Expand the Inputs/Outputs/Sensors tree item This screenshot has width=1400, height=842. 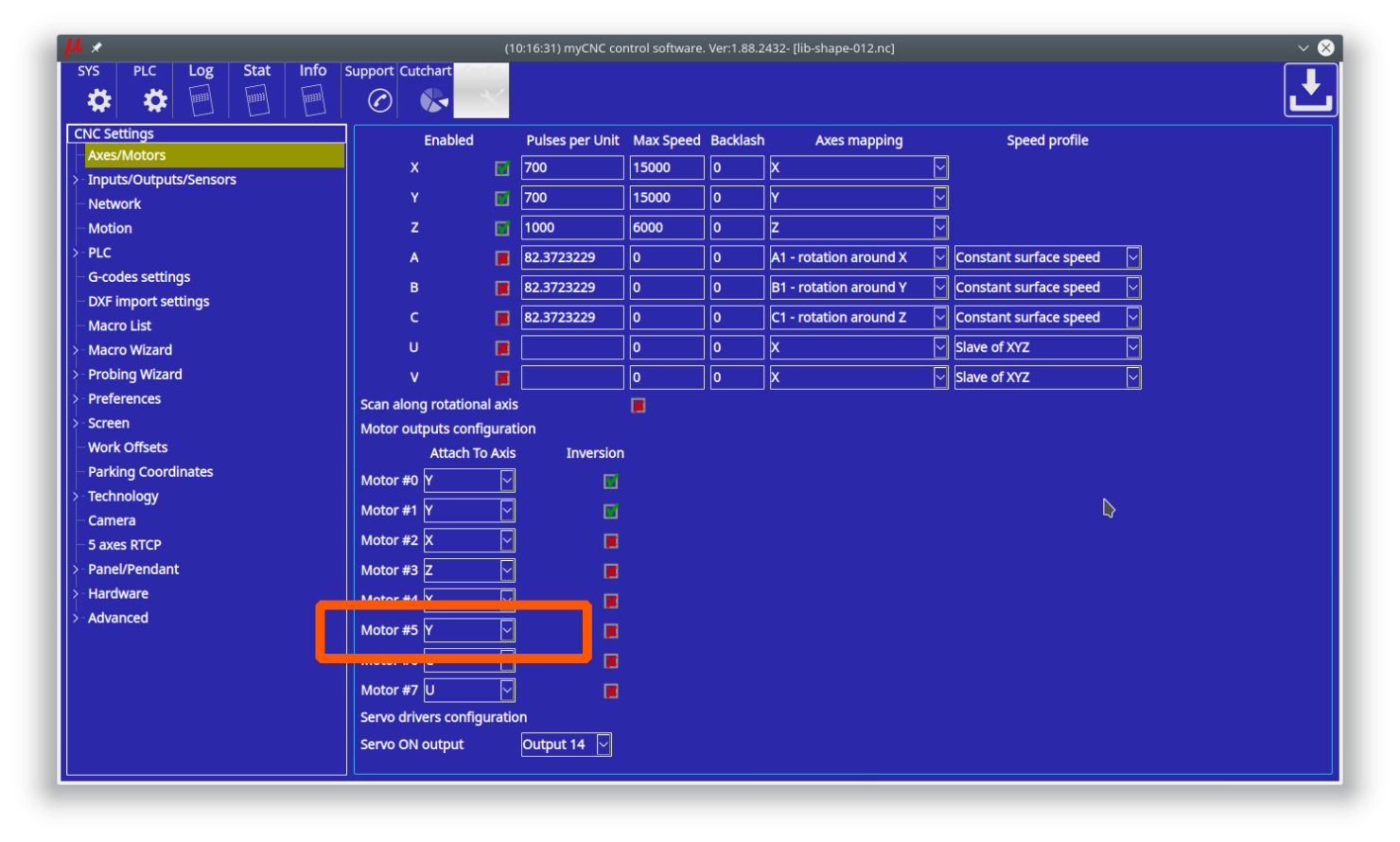pyautogui.click(x=76, y=180)
